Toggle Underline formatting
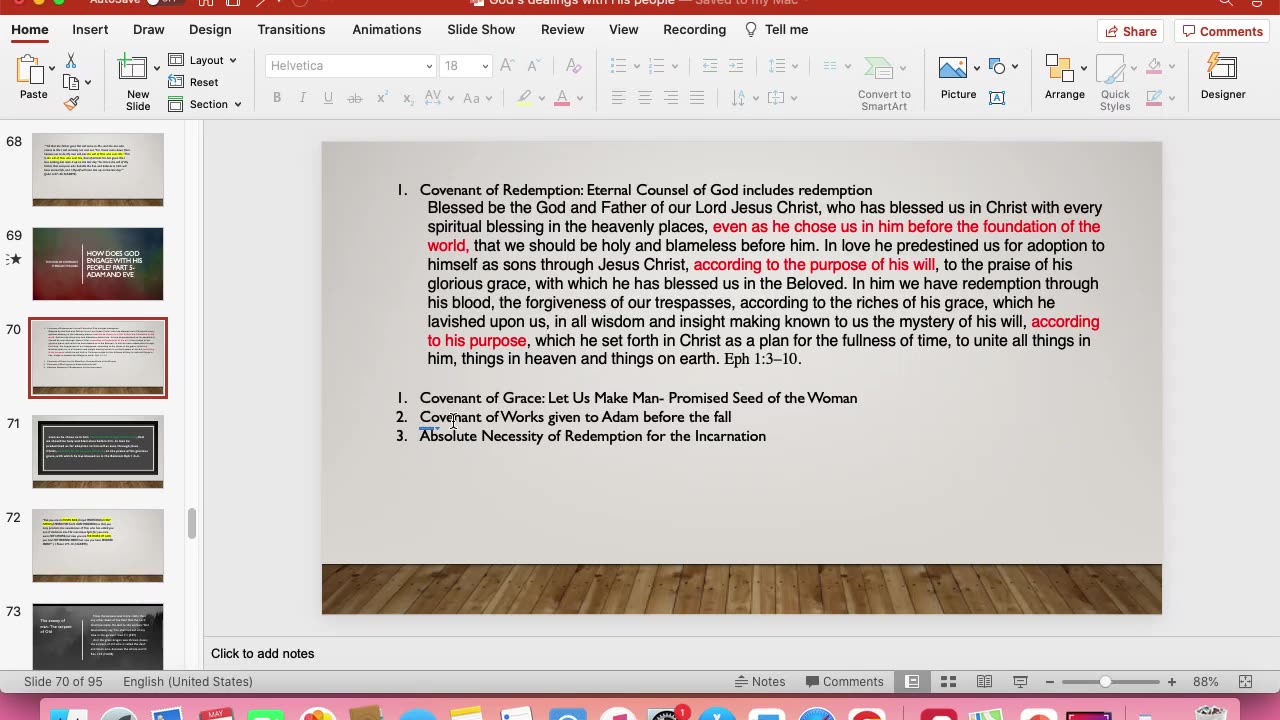1280x720 pixels. tap(328, 98)
